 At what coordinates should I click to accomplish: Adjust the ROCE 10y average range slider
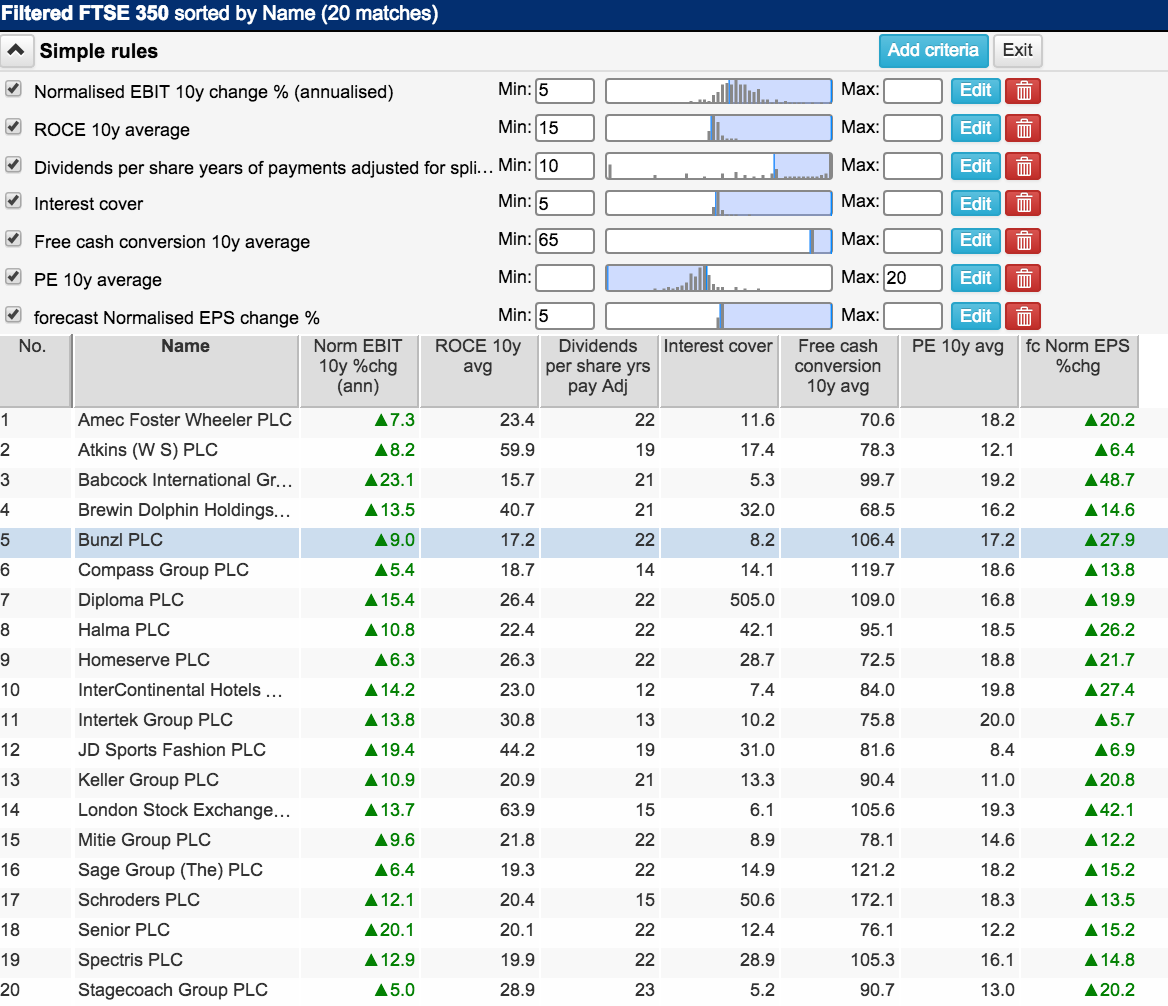[x=719, y=128]
